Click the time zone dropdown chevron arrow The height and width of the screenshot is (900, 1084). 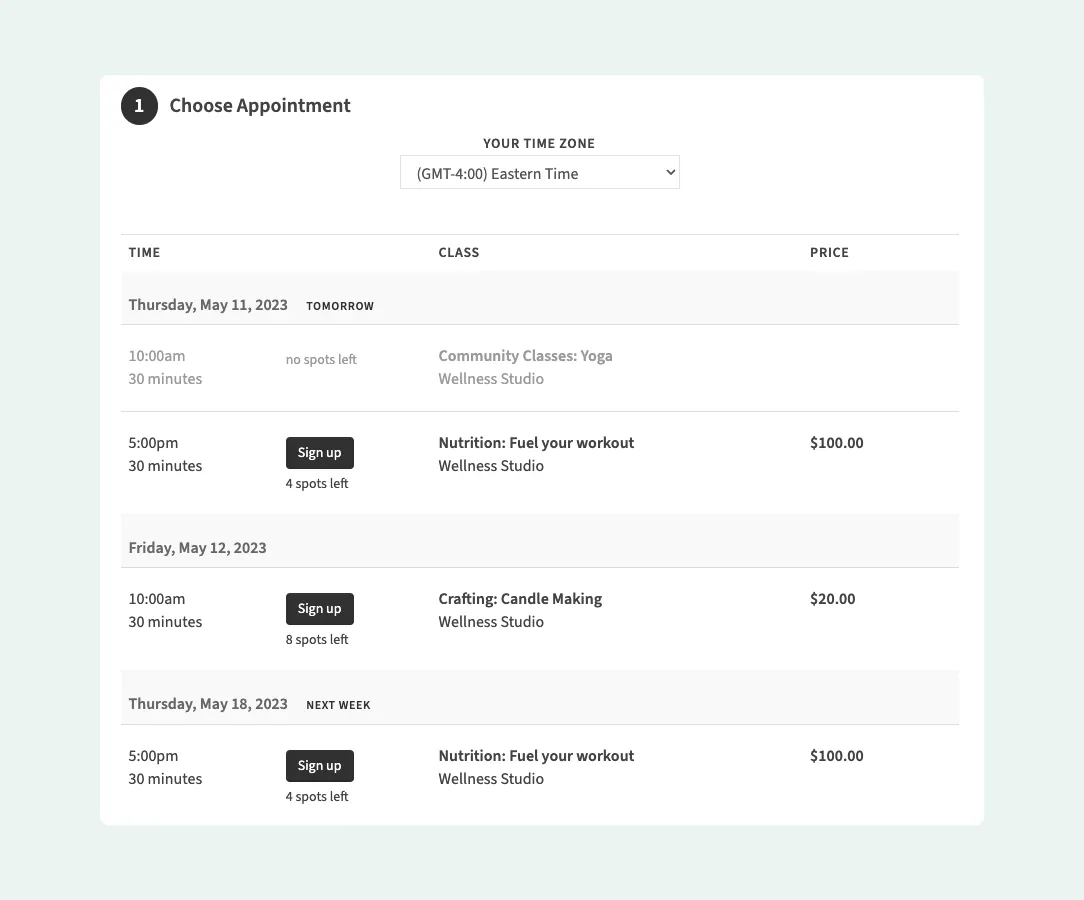[x=669, y=172]
